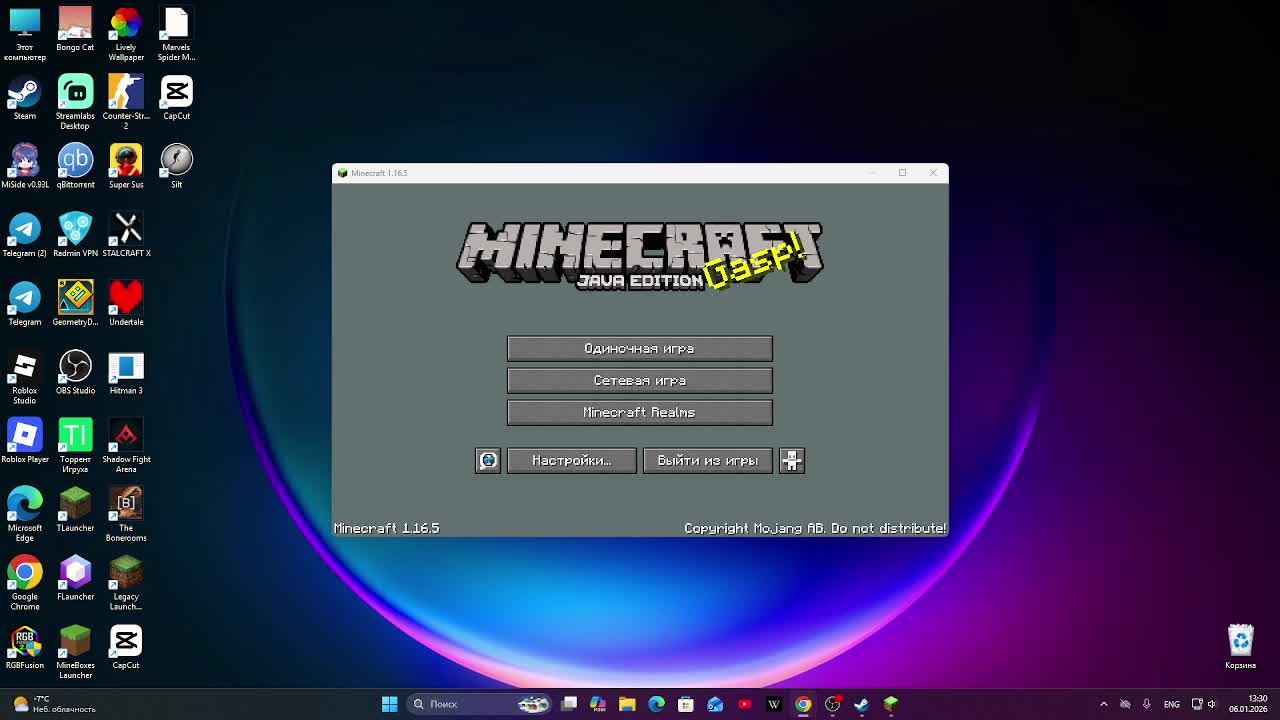The height and width of the screenshot is (720, 1280).
Task: Launch Lively Wallpaper from desktop
Action: 126,34
